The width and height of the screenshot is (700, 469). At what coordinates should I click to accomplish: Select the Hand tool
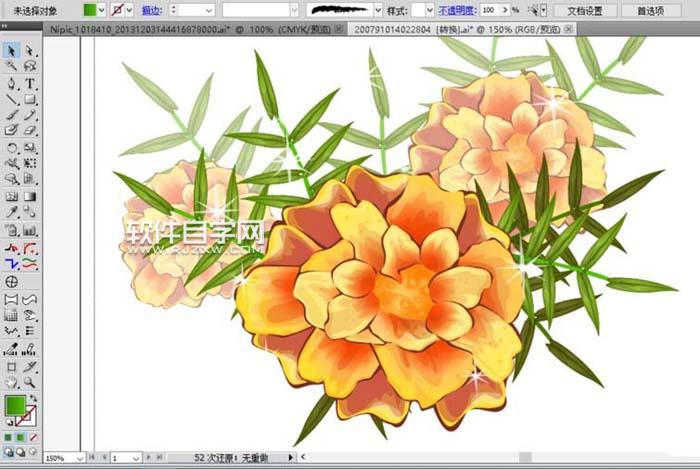pyautogui.click(x=12, y=382)
